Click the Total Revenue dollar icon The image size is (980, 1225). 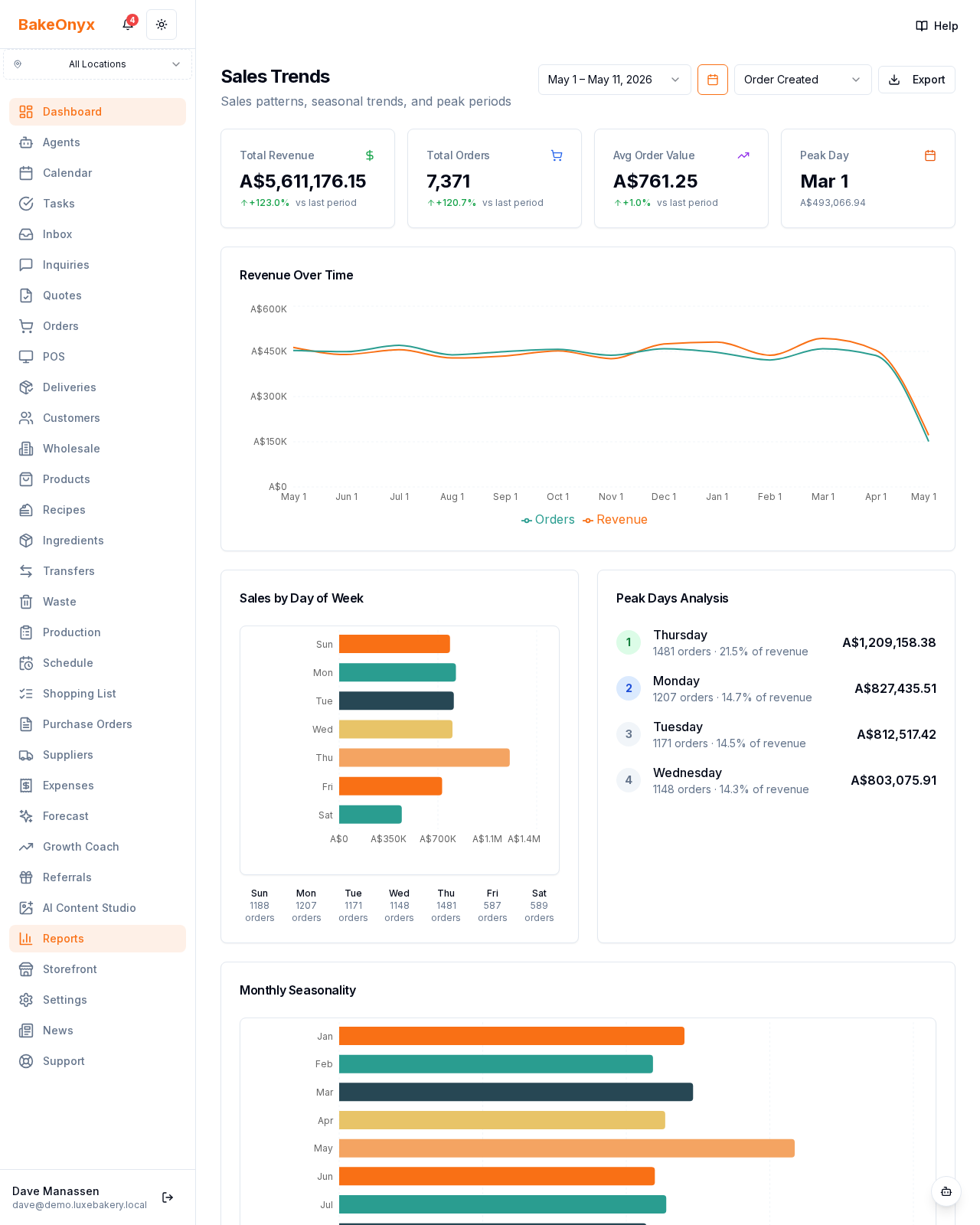[370, 155]
